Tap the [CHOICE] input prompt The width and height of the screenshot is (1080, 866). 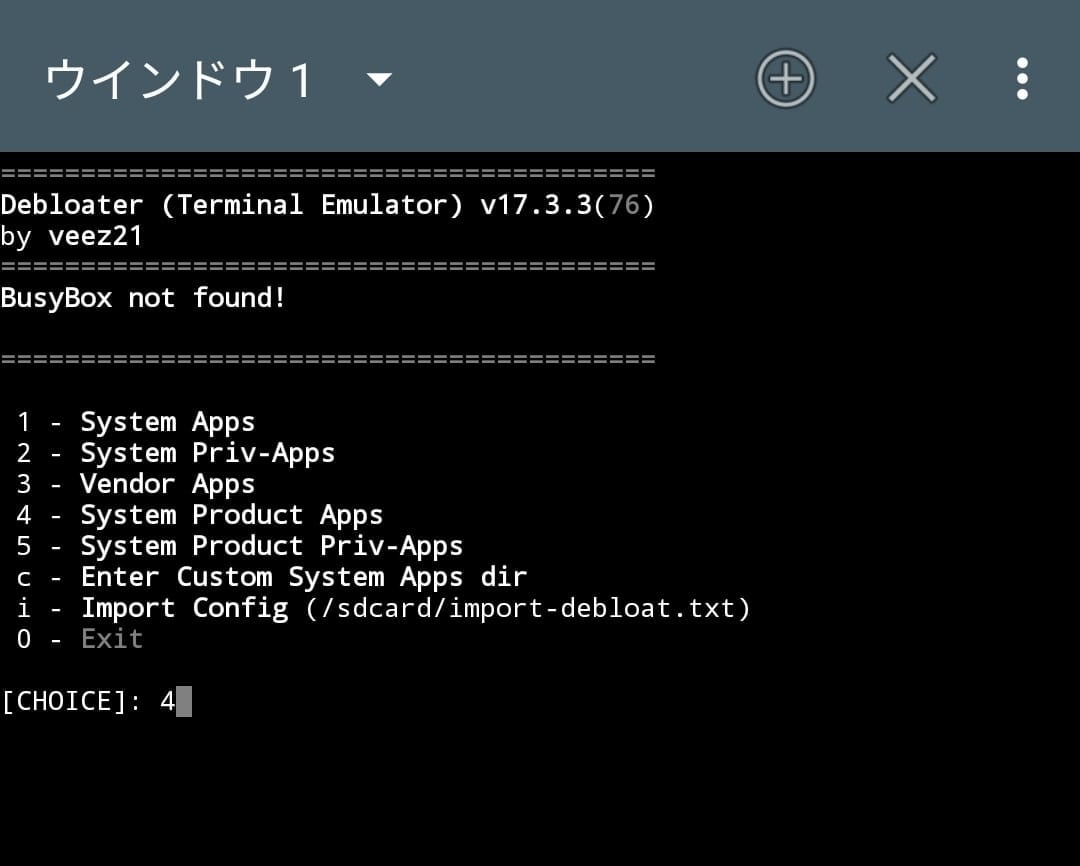72,701
